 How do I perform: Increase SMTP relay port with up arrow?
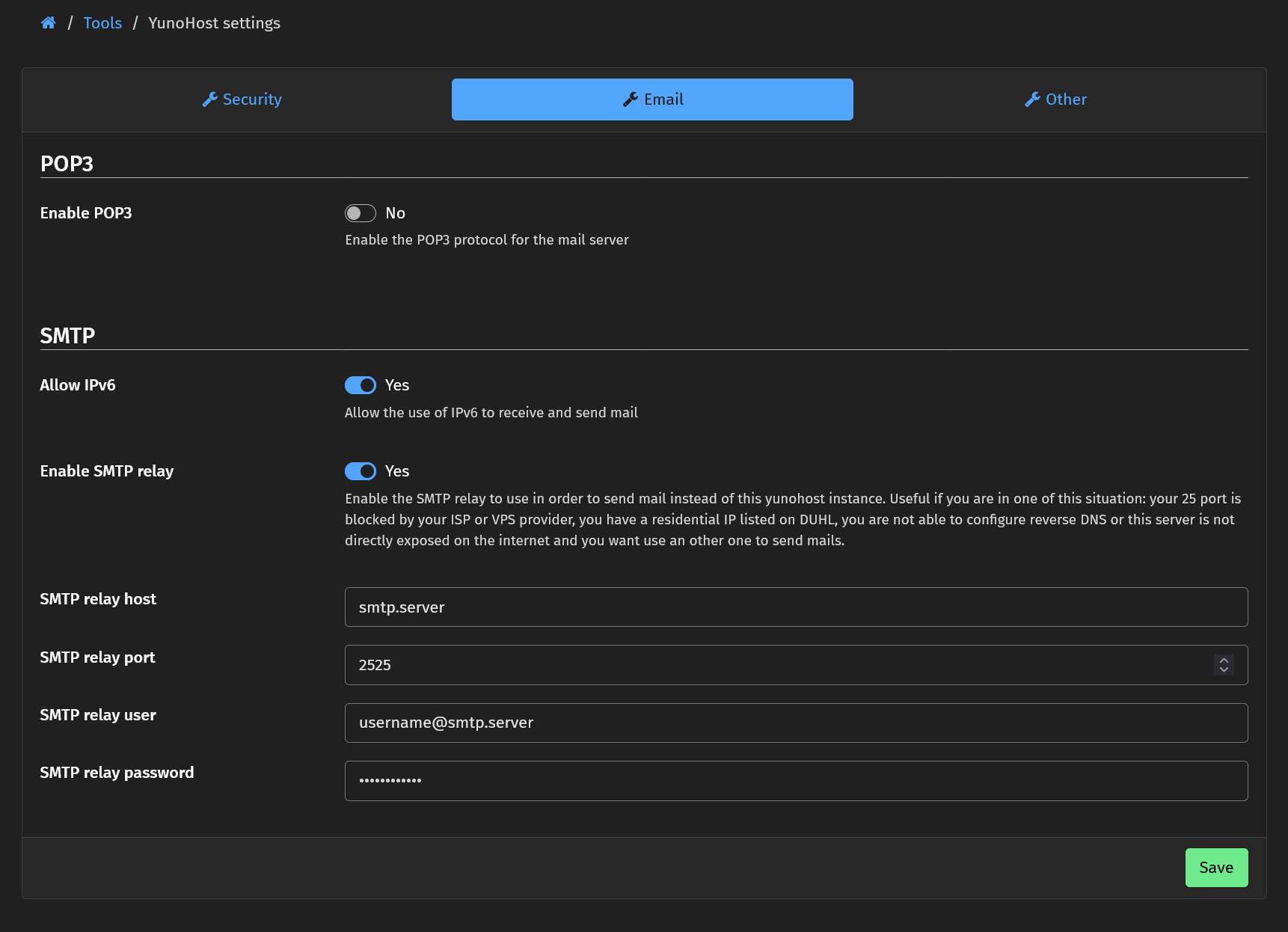click(x=1224, y=660)
